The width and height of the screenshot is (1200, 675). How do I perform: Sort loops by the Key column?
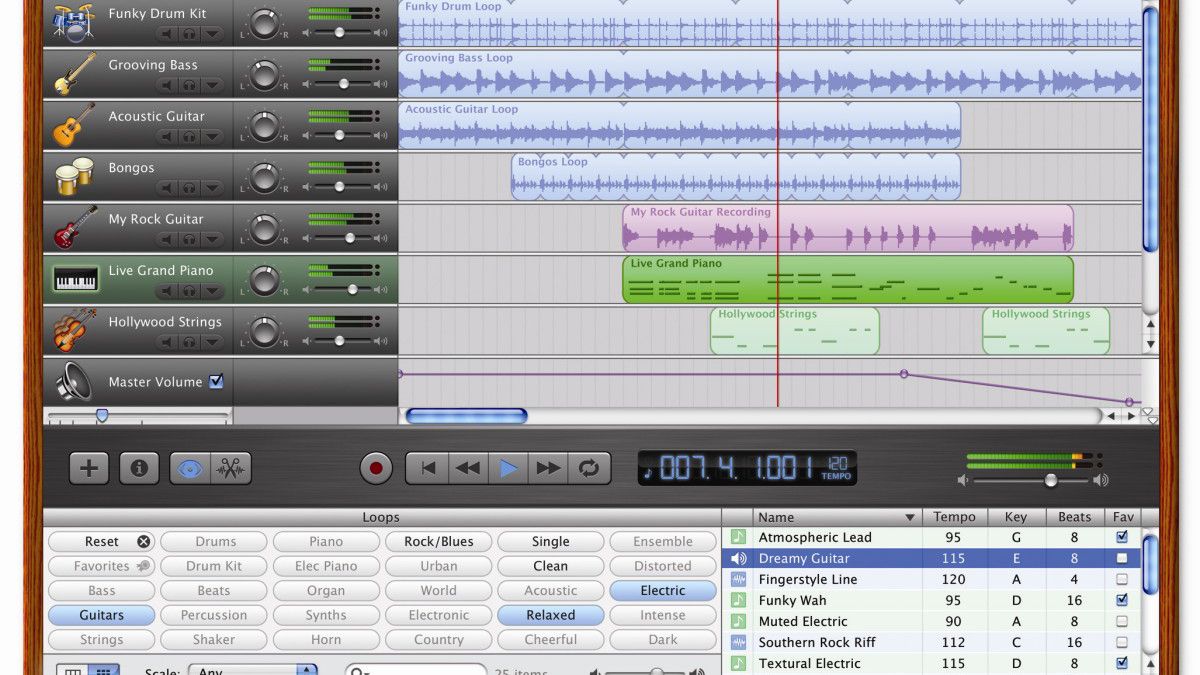[1015, 517]
